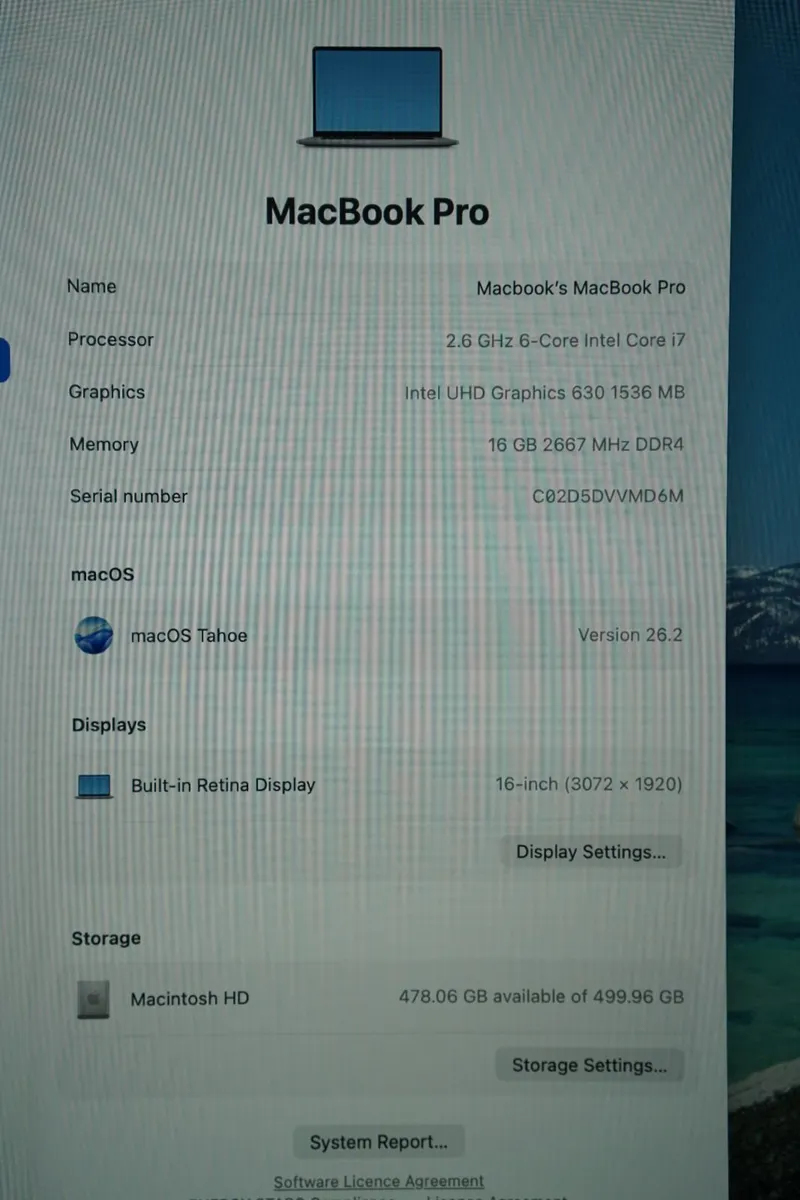Click the Built-in Retina Display icon
This screenshot has width=800, height=1200.
coord(94,786)
